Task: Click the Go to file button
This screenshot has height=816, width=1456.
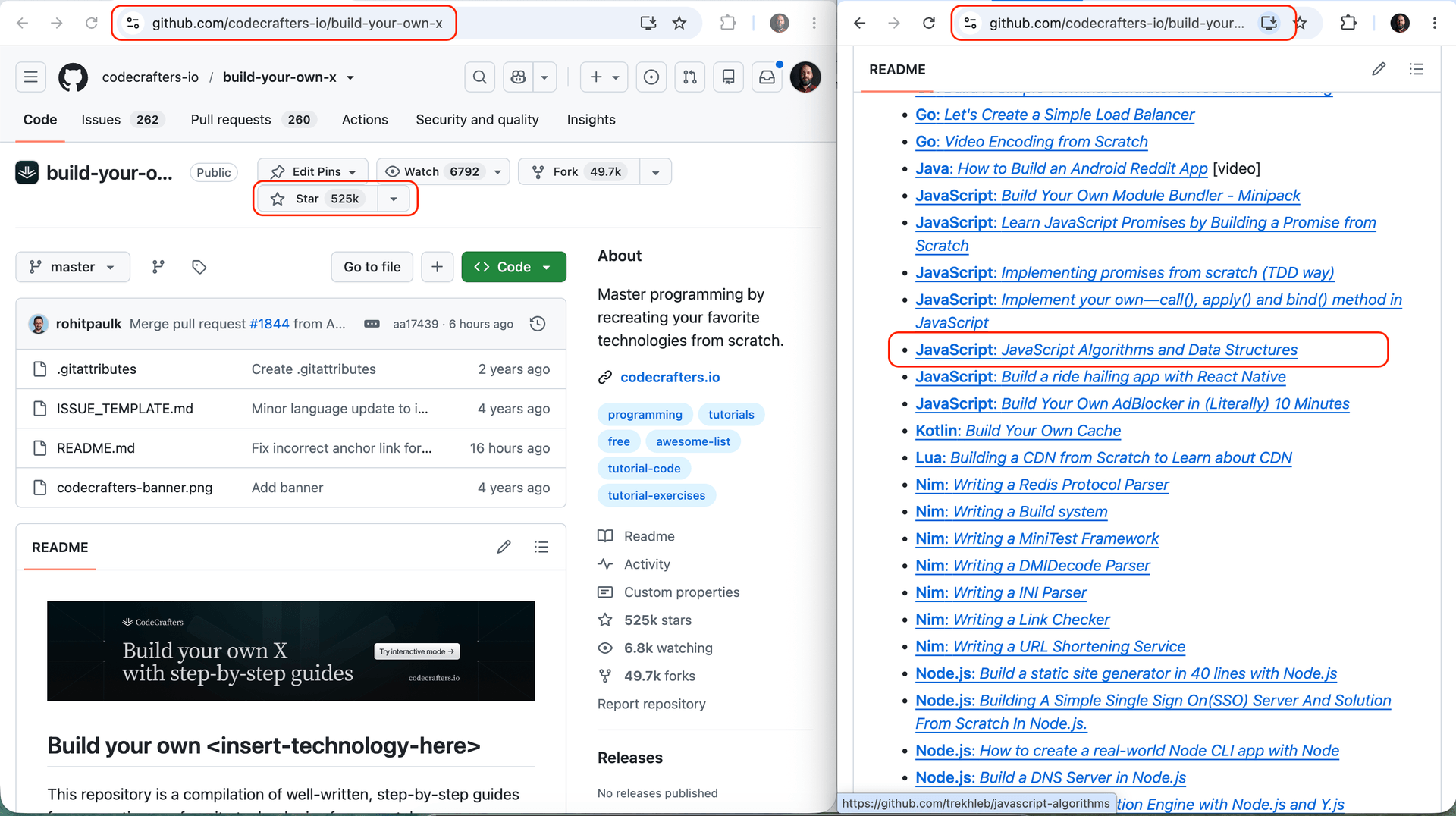Action: click(372, 267)
